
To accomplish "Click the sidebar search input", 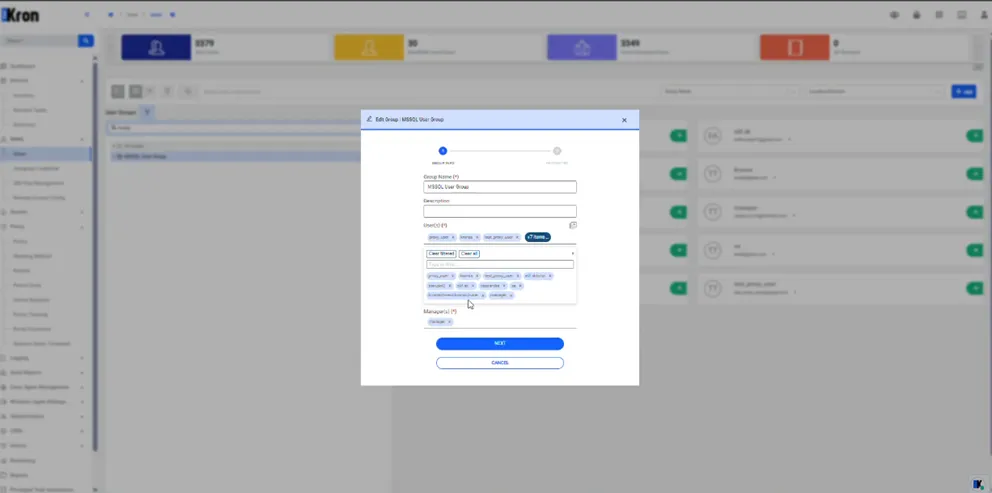I will (39, 41).
